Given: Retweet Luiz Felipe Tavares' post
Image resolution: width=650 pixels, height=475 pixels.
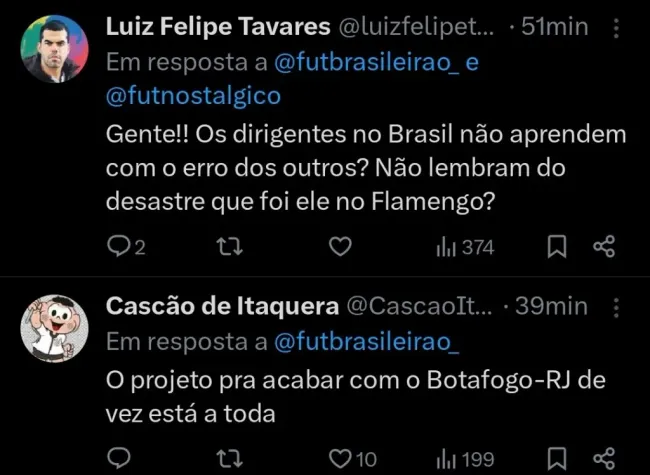Looking at the screenshot, I should point(228,247).
